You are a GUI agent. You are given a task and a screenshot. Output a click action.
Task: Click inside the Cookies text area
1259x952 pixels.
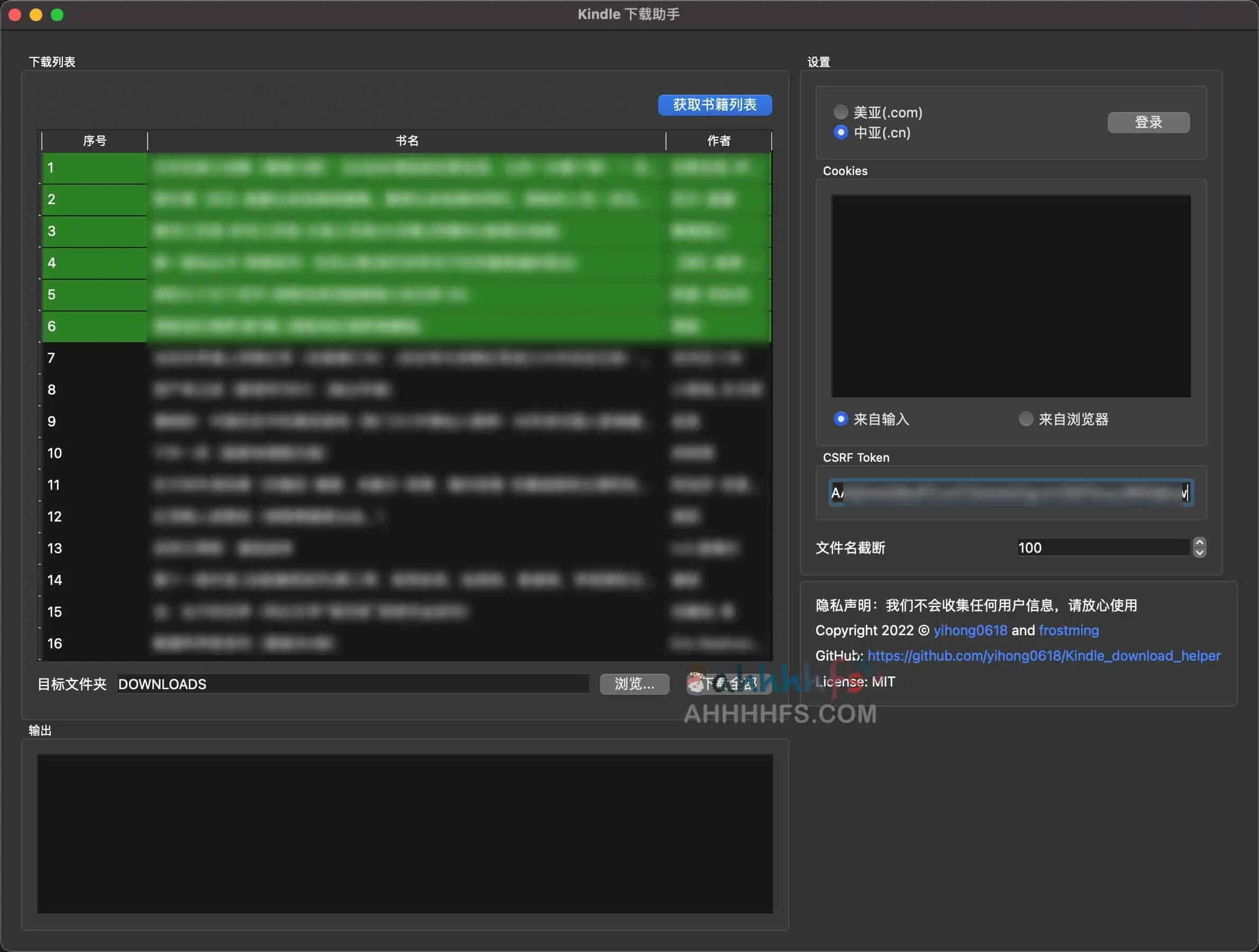coord(1010,296)
